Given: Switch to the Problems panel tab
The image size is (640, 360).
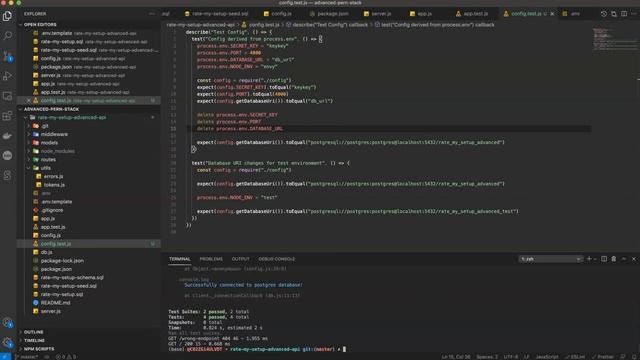Looking at the screenshot, I should point(211,259).
